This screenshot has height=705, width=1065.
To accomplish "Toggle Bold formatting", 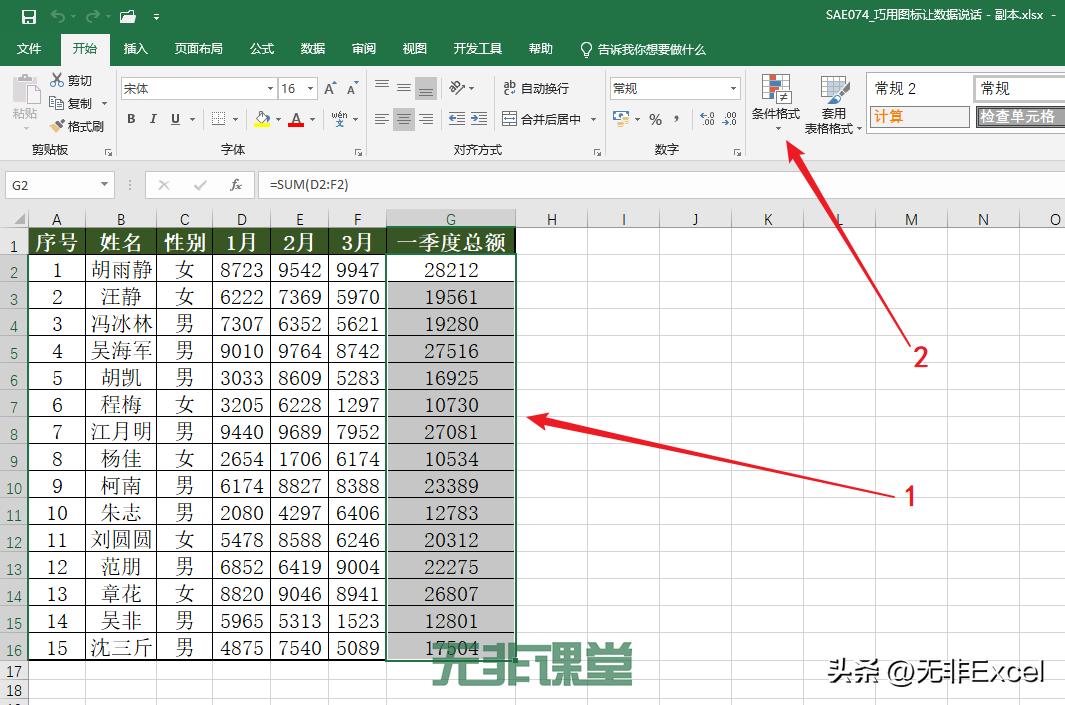I will (x=131, y=119).
